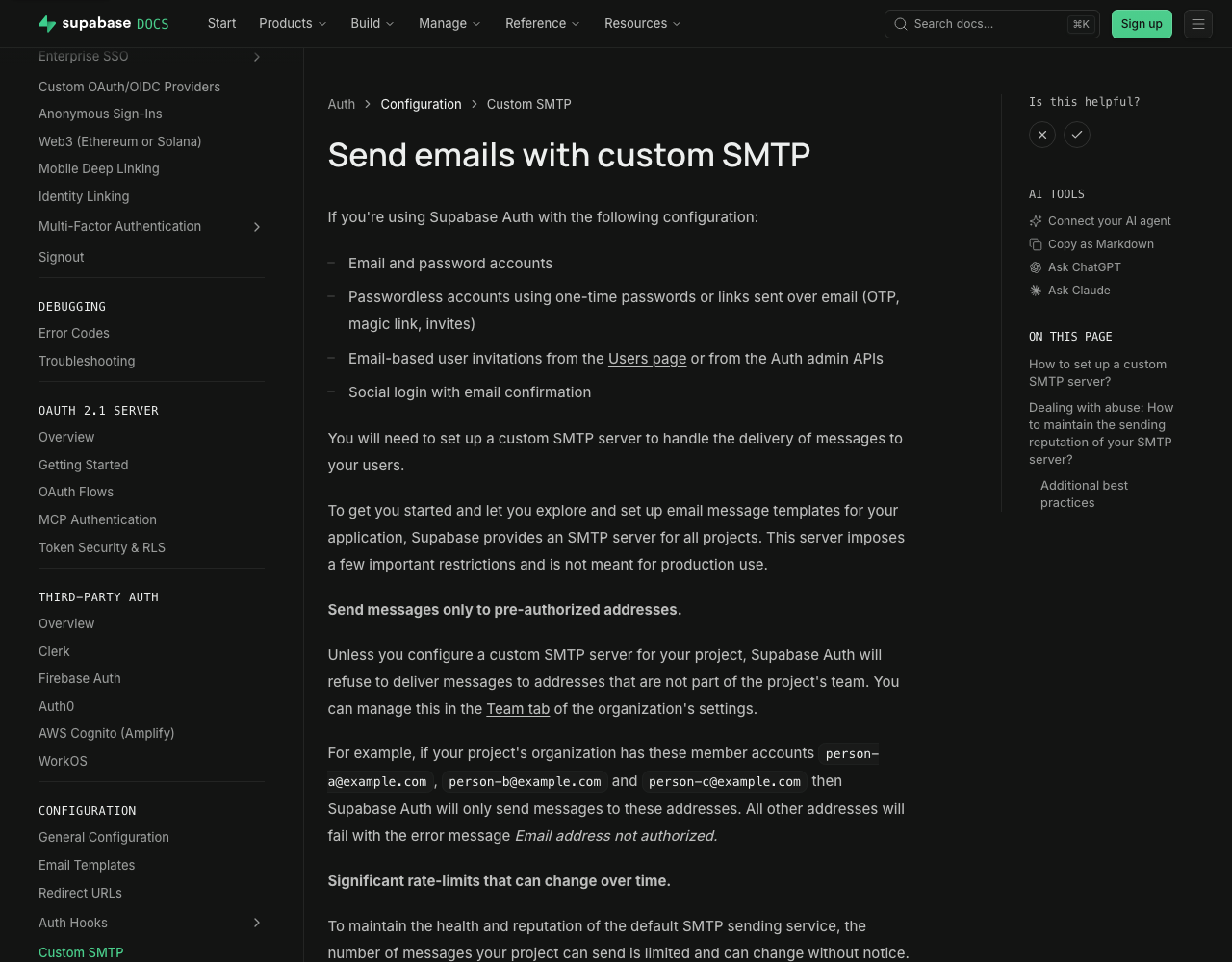Open Firebase Auth page
Viewport: 1232px width, 962px height.
tap(79, 678)
